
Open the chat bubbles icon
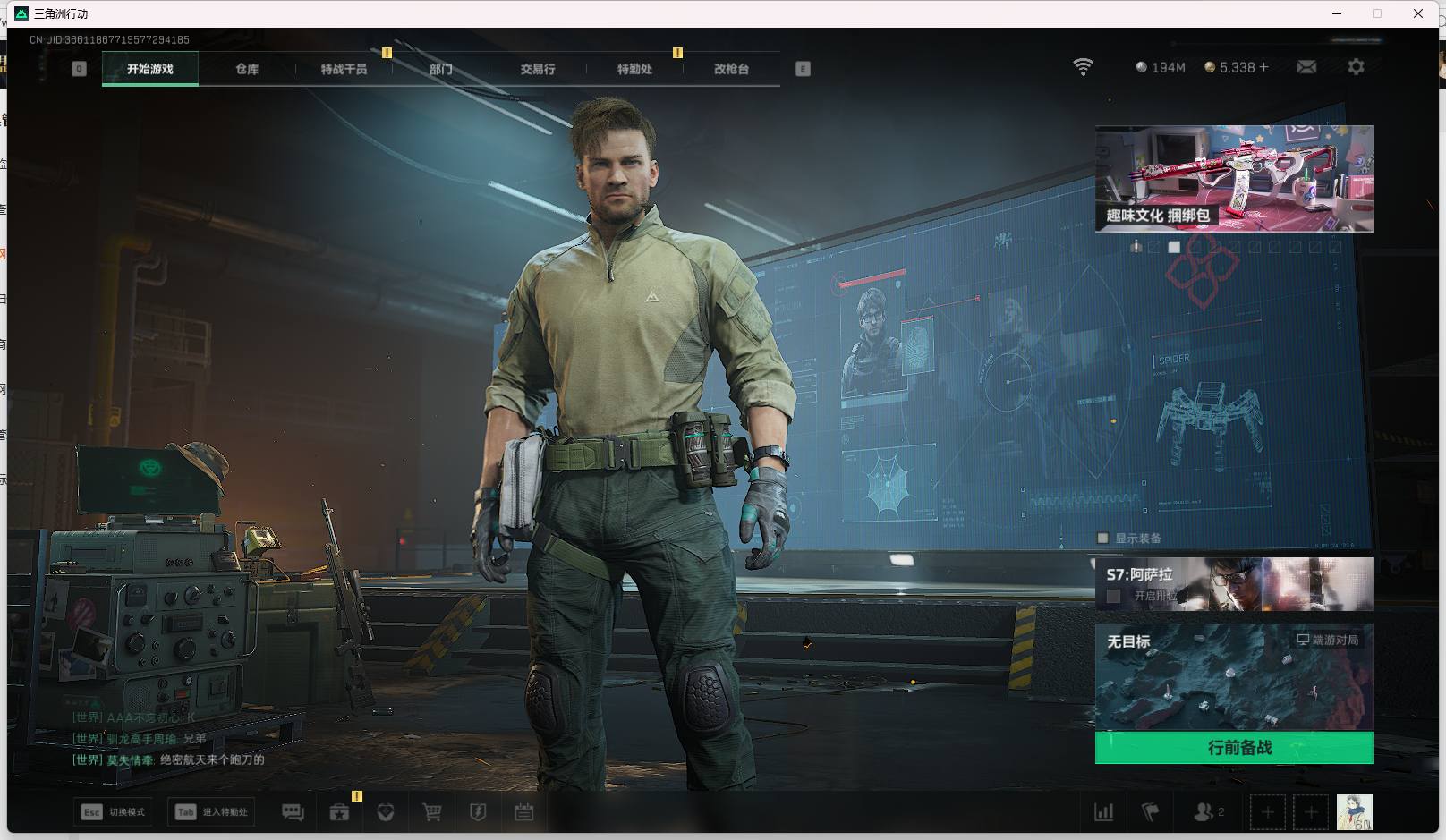point(293,812)
